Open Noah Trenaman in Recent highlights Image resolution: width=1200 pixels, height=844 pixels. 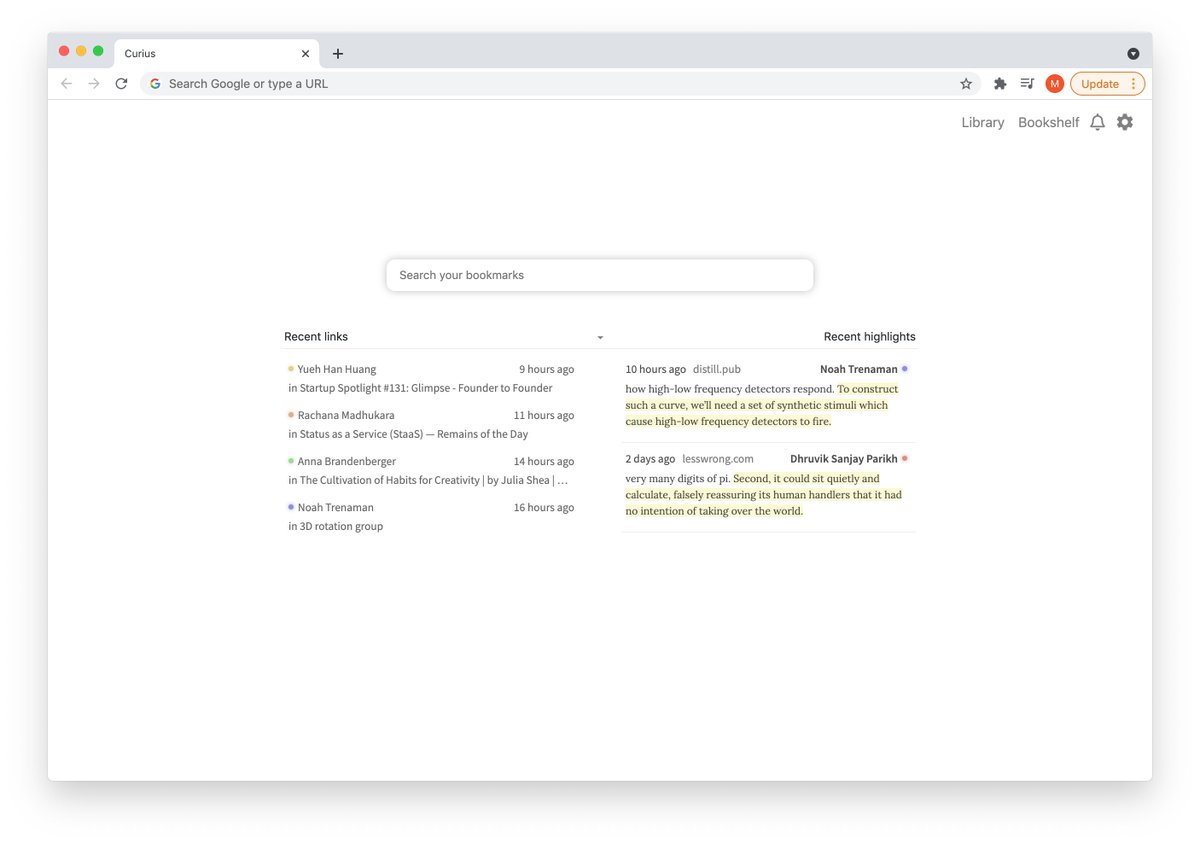pos(859,369)
